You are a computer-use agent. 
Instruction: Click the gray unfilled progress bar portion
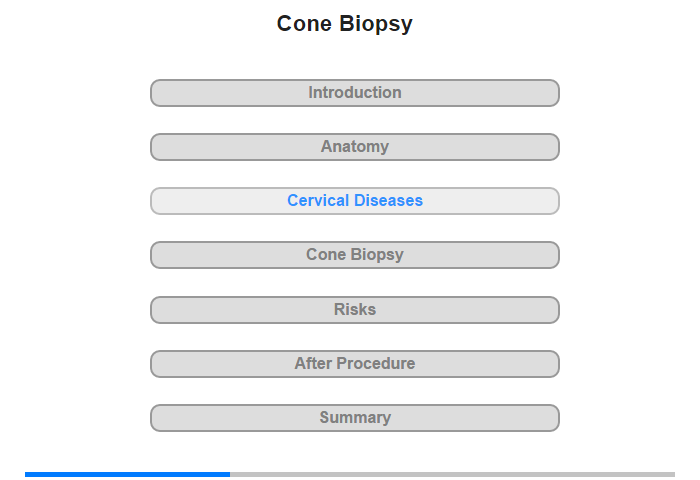coord(452,474)
